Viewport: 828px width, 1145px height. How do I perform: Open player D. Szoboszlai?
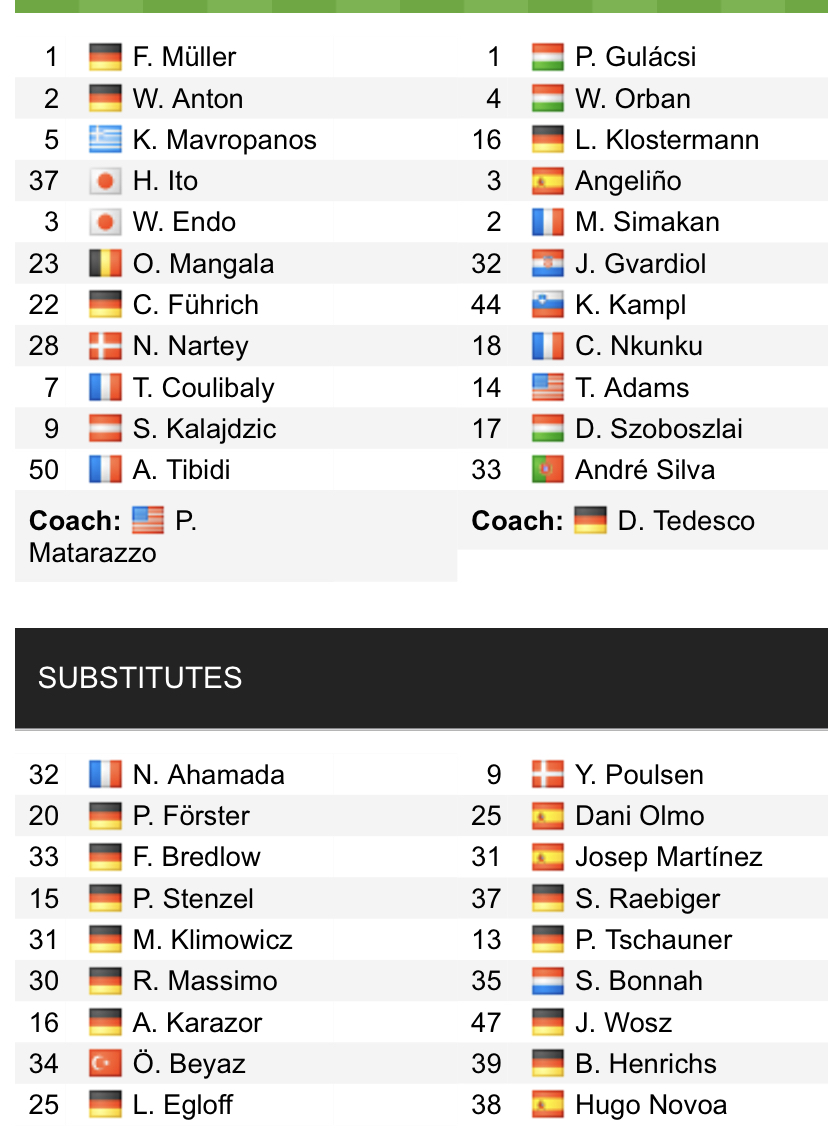659,429
